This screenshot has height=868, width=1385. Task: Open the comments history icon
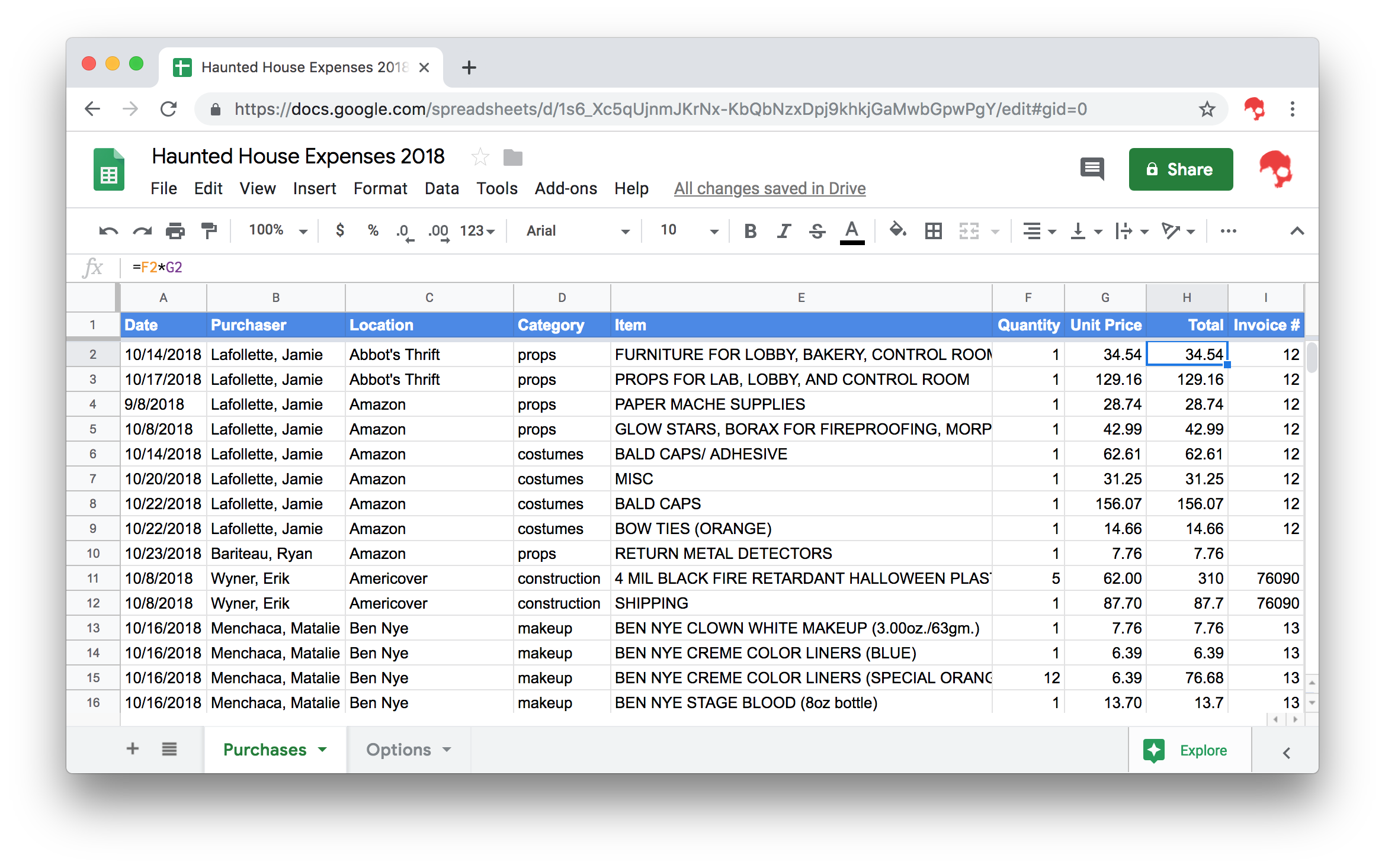(1092, 169)
